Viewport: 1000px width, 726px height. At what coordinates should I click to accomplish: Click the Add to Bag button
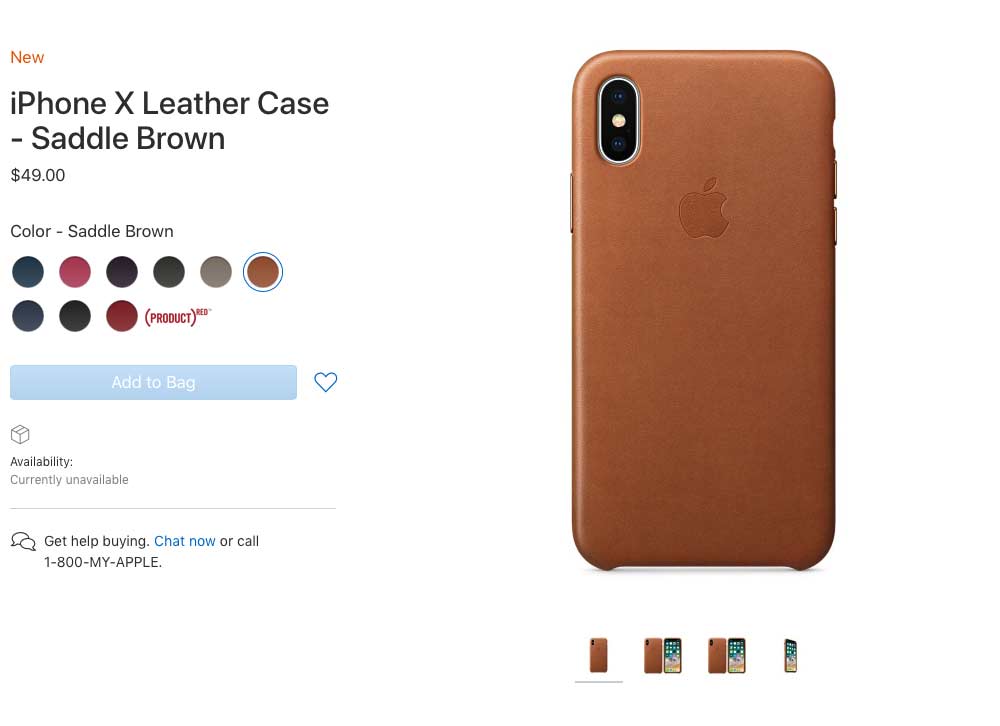(x=153, y=382)
